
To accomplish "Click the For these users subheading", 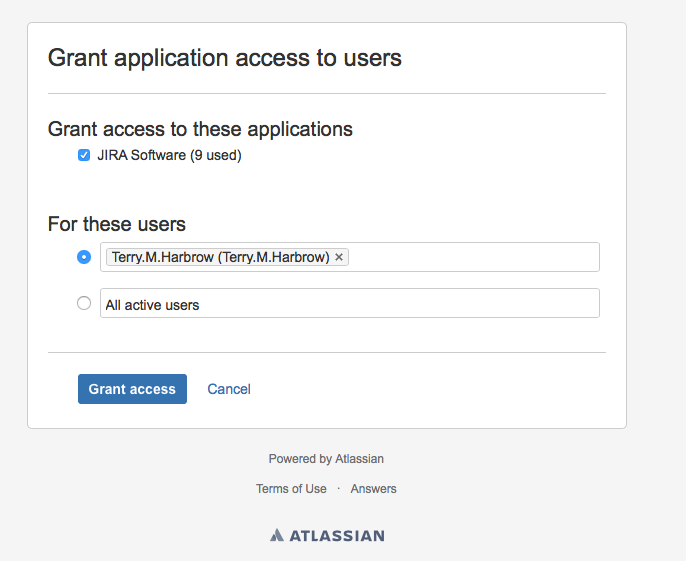I will click(x=117, y=224).
